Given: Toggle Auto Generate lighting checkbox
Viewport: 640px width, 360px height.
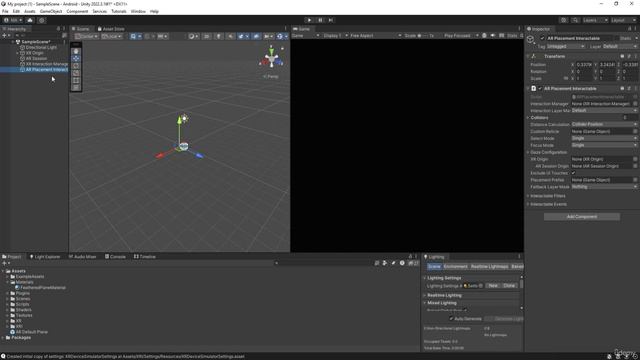Looking at the screenshot, I should point(451,319).
